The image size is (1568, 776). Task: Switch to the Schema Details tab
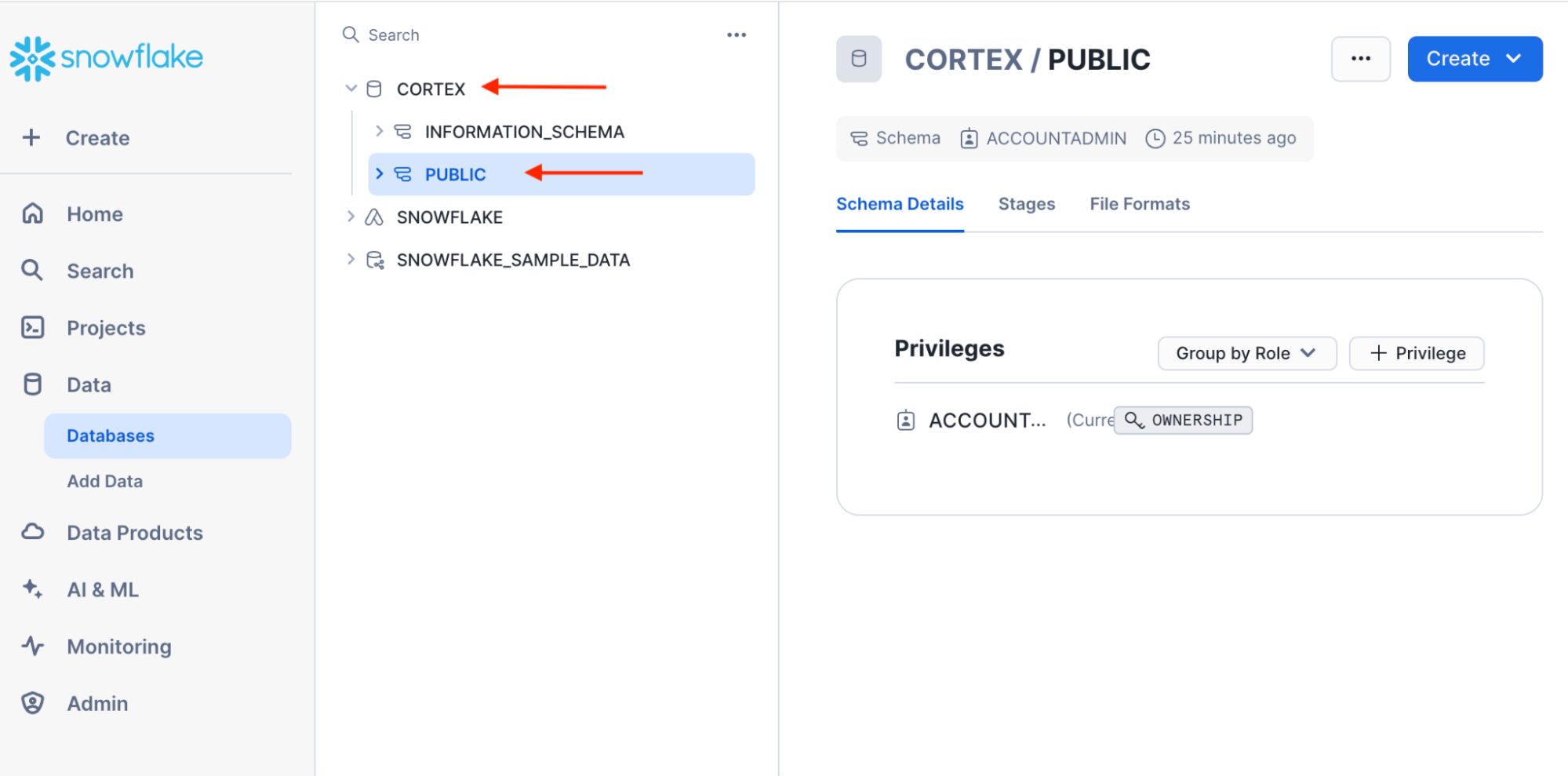(900, 204)
